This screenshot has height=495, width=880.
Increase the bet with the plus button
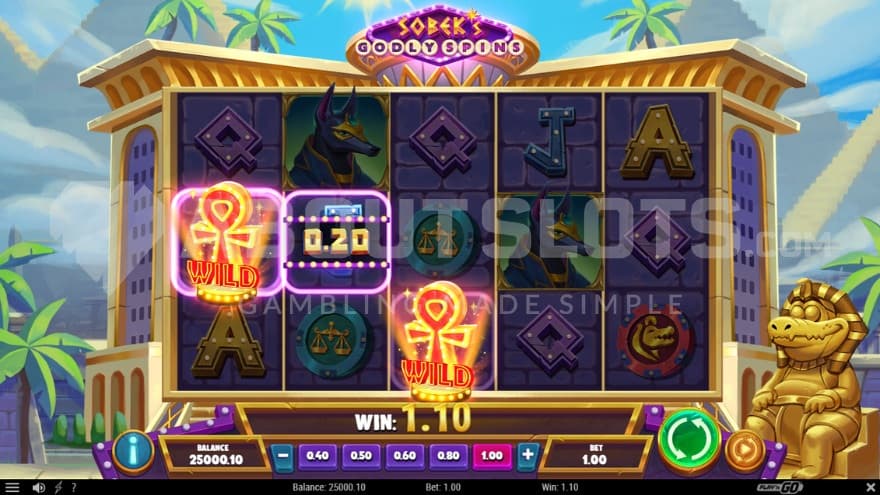[528, 455]
